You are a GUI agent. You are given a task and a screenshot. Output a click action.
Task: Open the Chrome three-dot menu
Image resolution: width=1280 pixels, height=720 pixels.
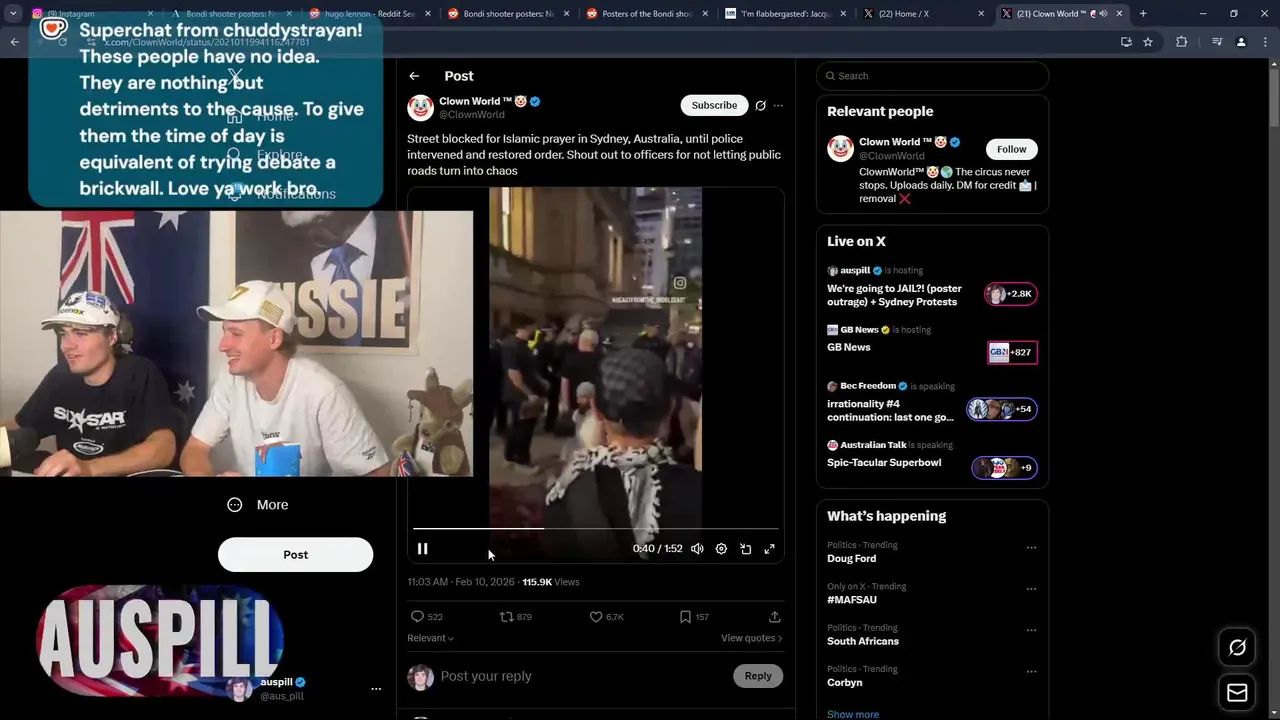[x=1266, y=42]
